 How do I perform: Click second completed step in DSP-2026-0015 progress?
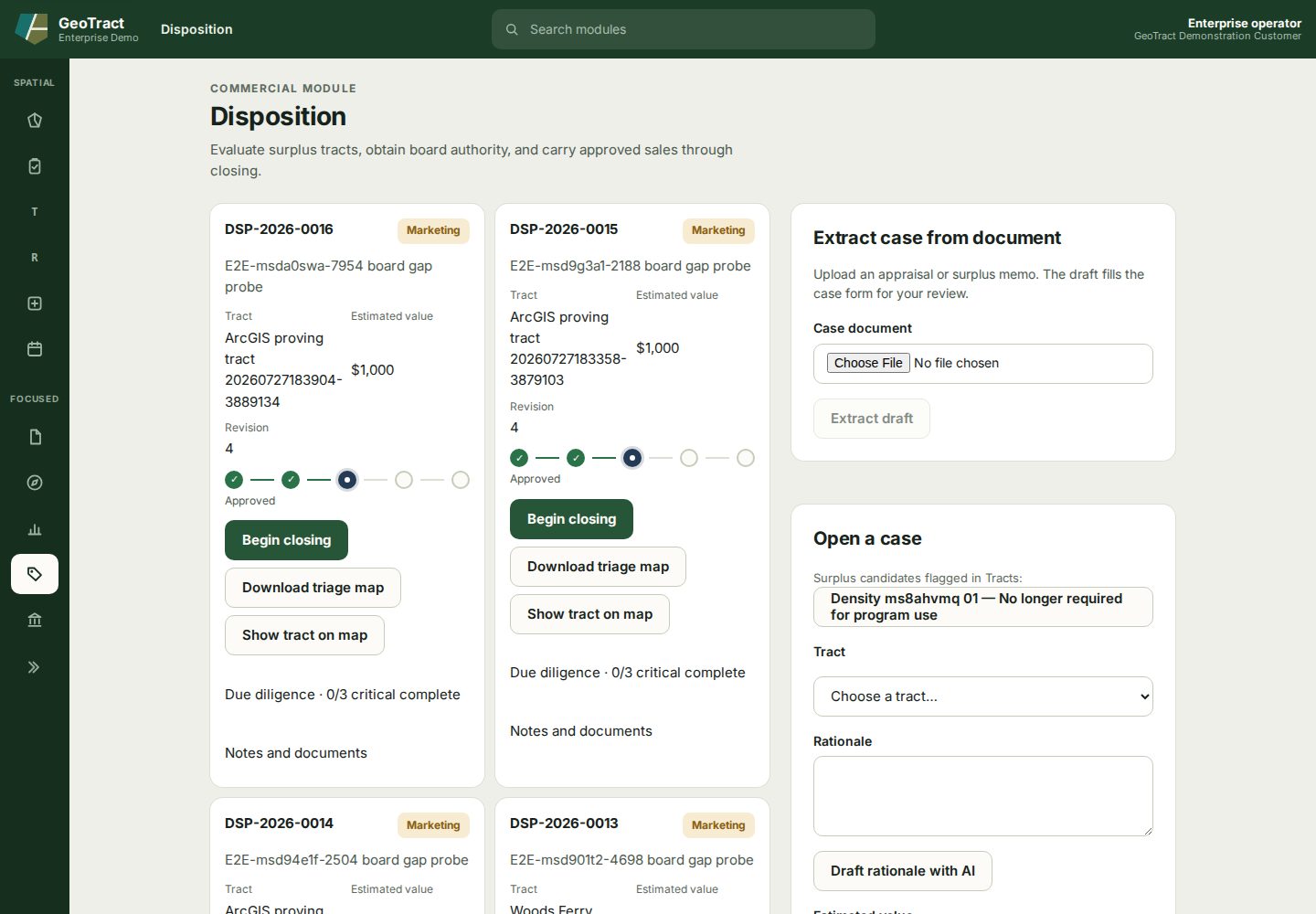576,458
